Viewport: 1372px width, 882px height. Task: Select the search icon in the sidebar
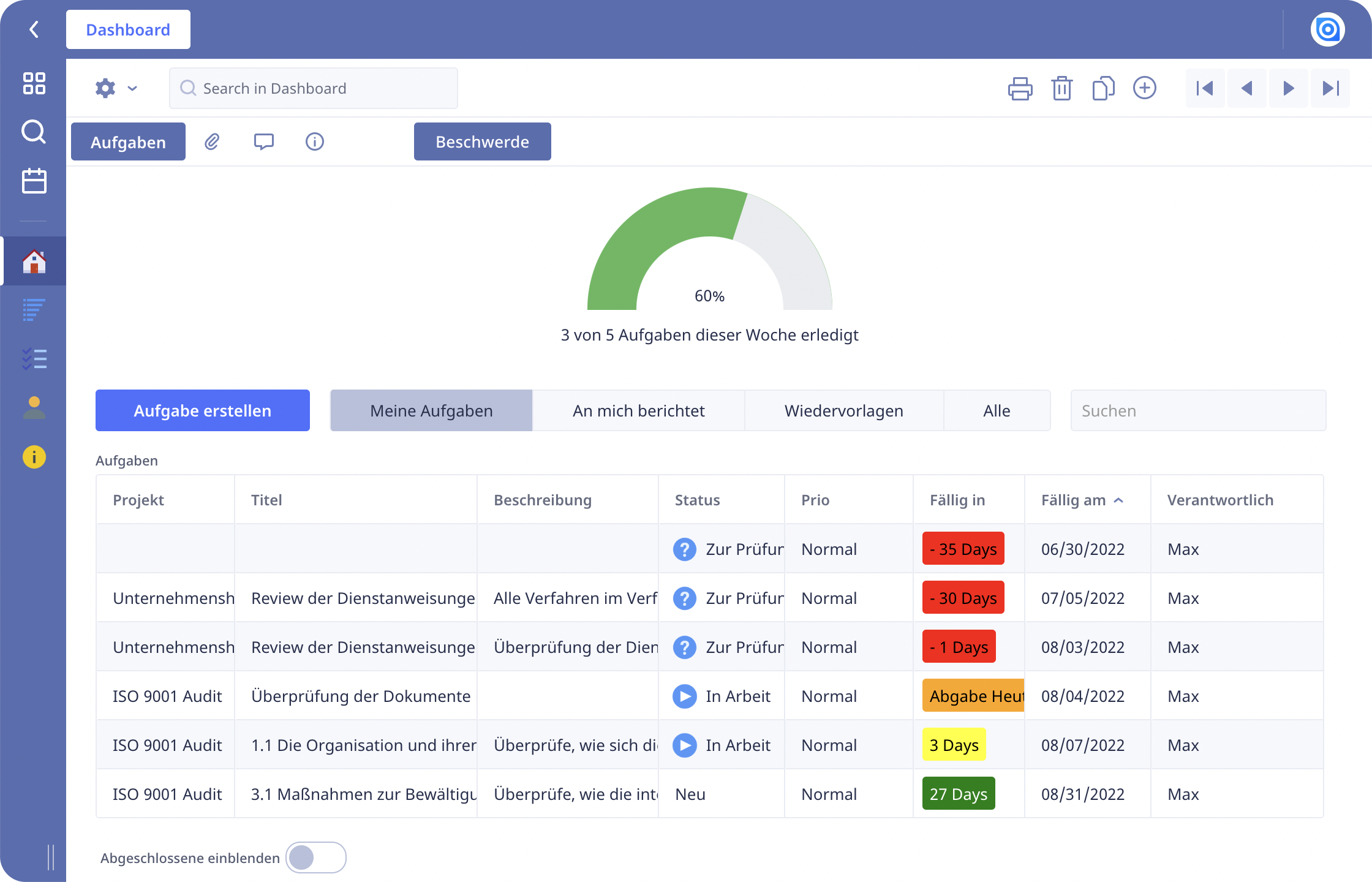(34, 132)
